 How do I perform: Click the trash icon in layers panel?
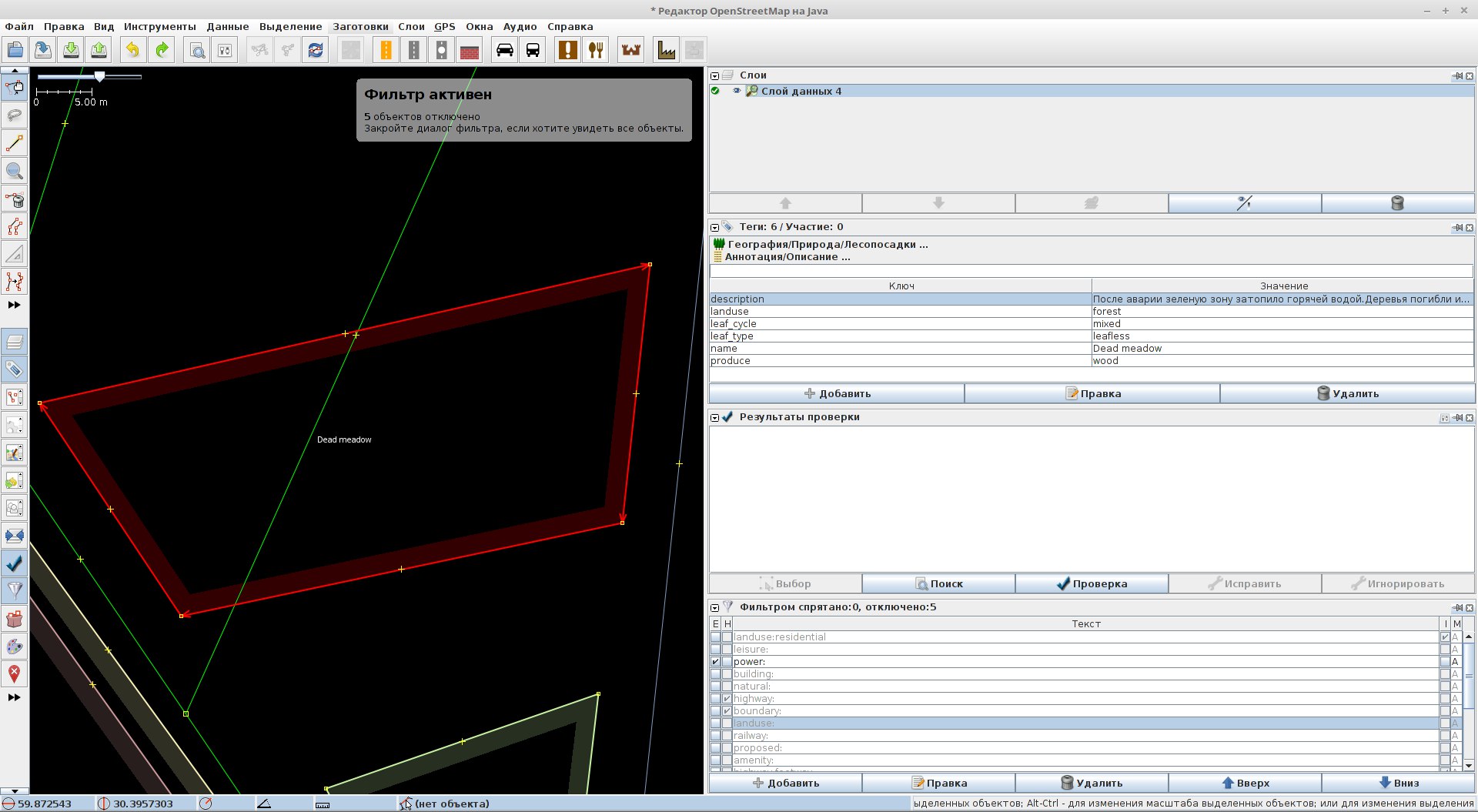tap(1397, 203)
